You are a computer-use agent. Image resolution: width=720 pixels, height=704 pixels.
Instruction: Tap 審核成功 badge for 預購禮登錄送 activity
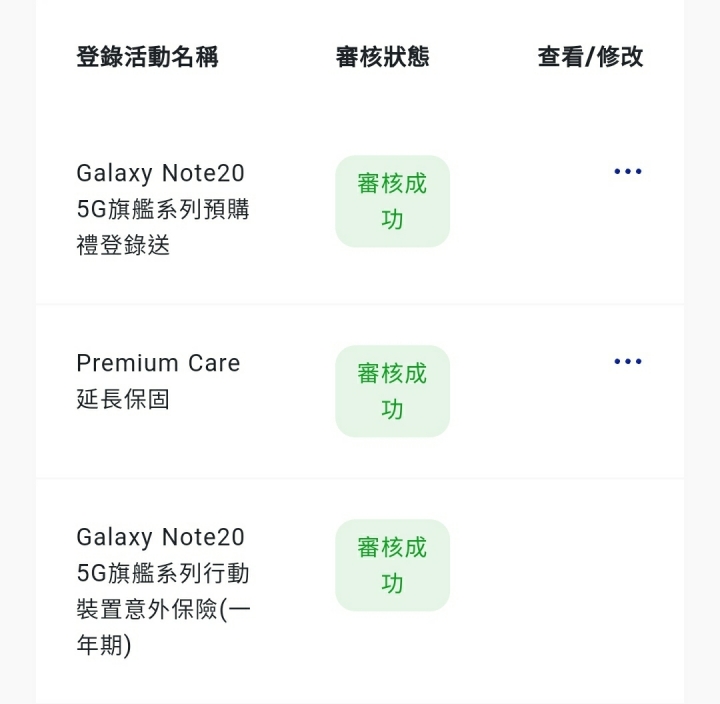pyautogui.click(x=392, y=201)
